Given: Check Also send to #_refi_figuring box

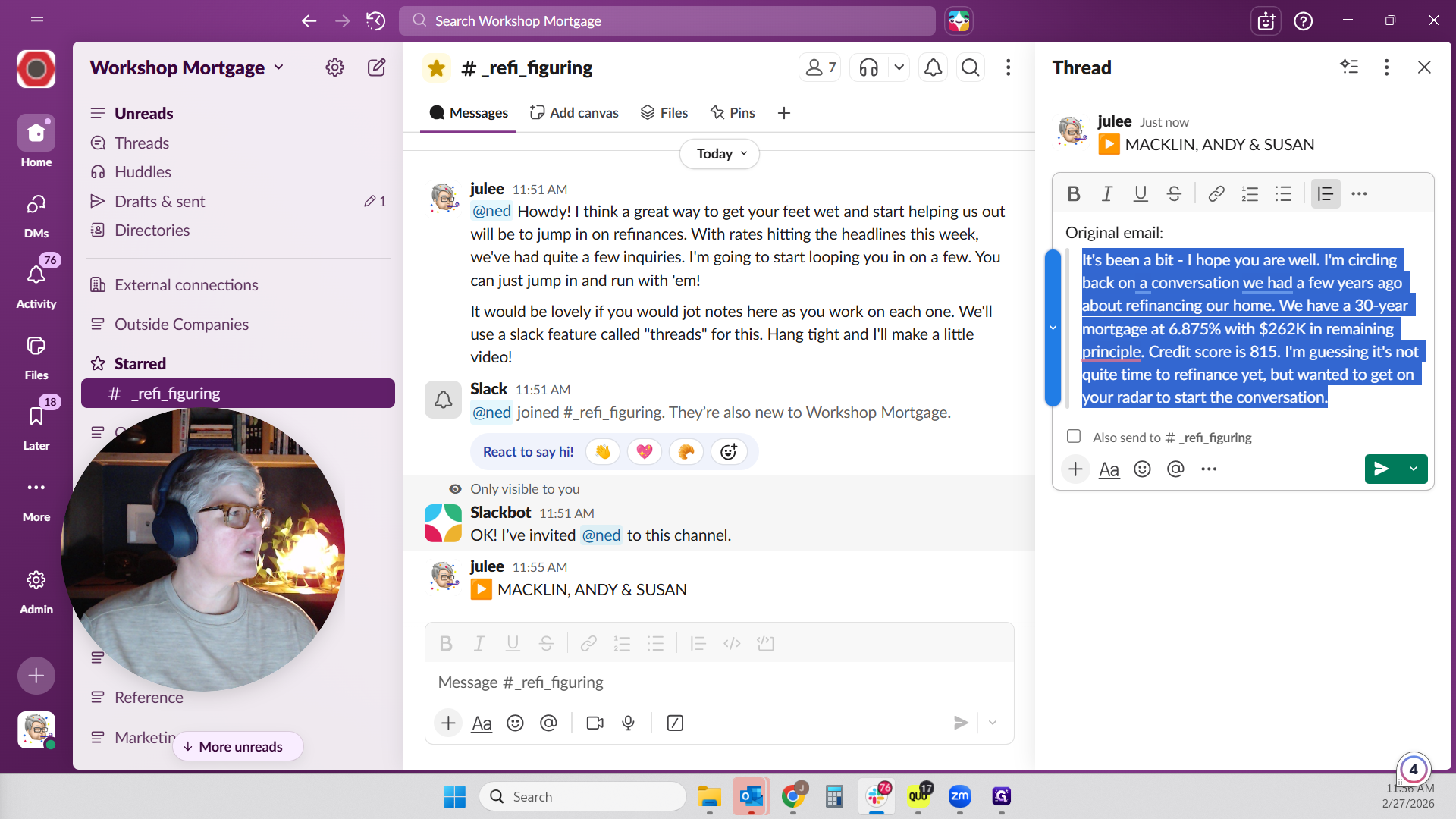Looking at the screenshot, I should [x=1074, y=437].
